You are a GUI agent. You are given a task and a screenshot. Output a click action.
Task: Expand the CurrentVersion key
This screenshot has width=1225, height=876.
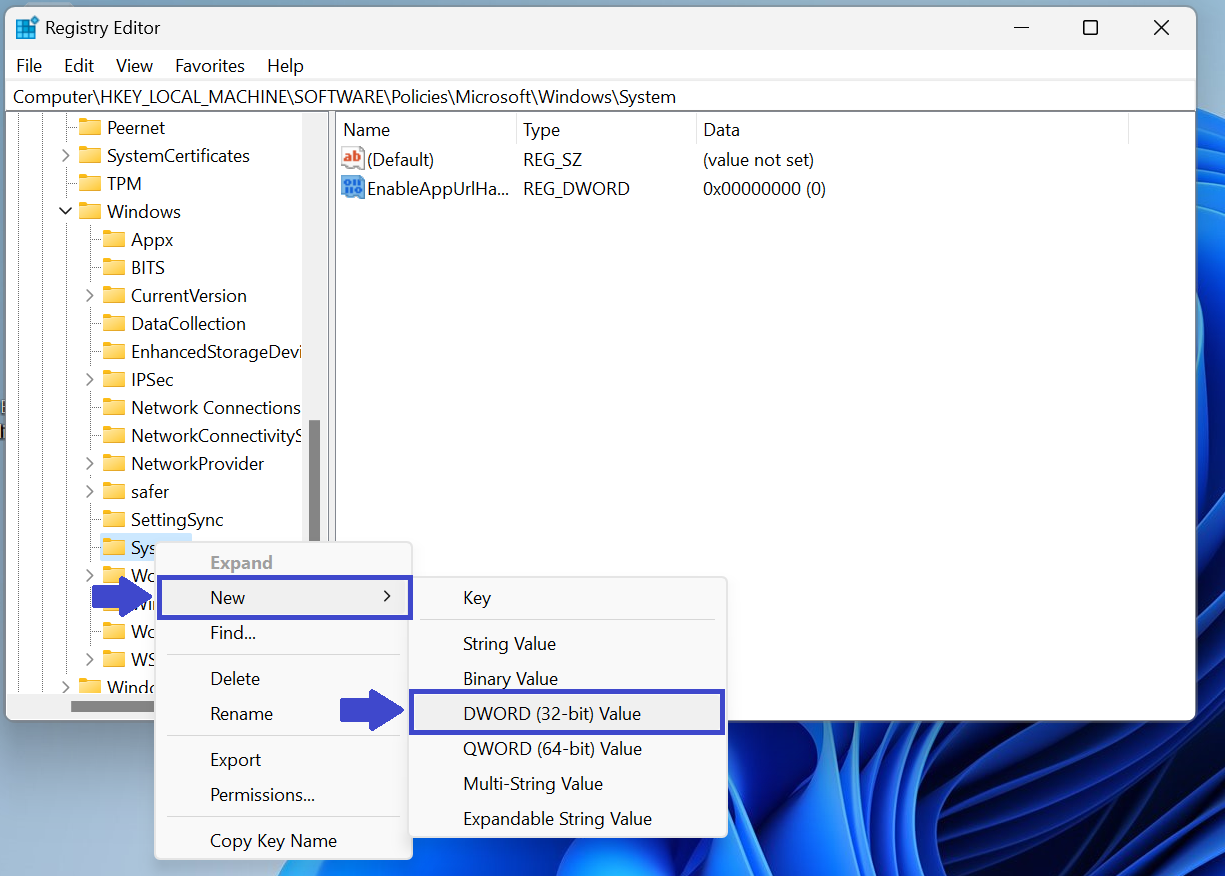(x=90, y=296)
